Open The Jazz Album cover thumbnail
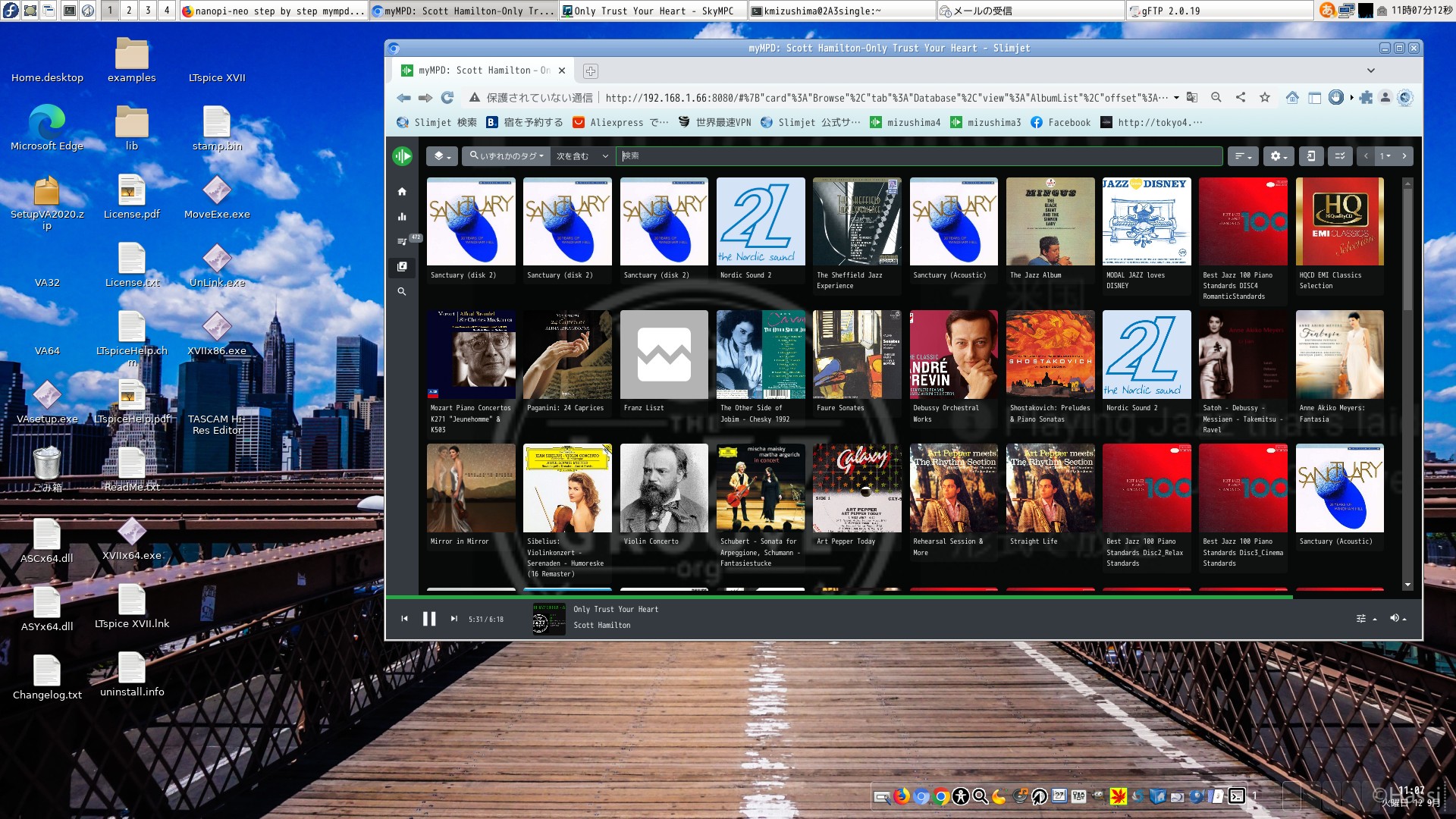 point(1050,221)
